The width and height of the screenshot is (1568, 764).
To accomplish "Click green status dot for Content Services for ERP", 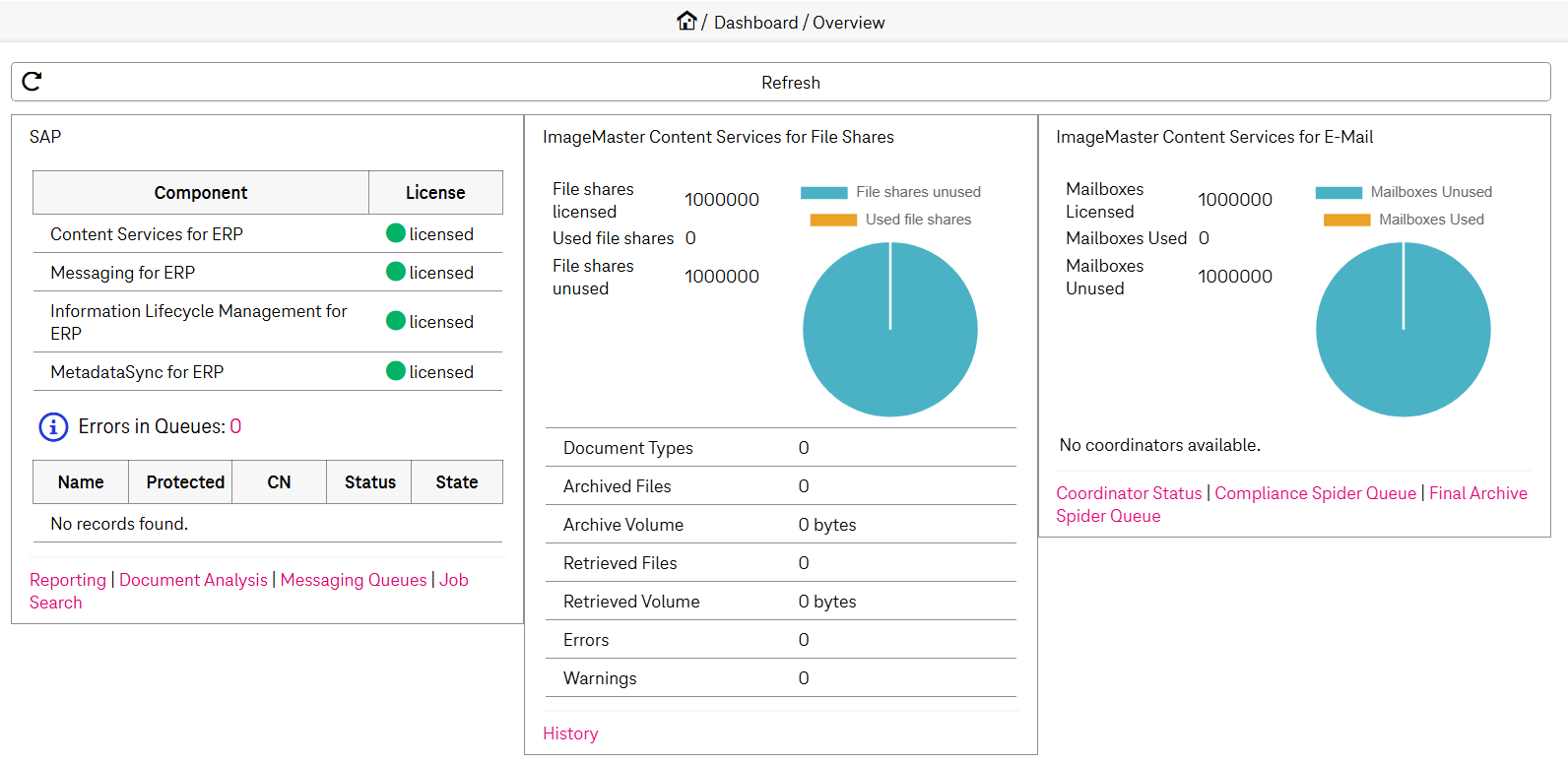I will click(396, 233).
